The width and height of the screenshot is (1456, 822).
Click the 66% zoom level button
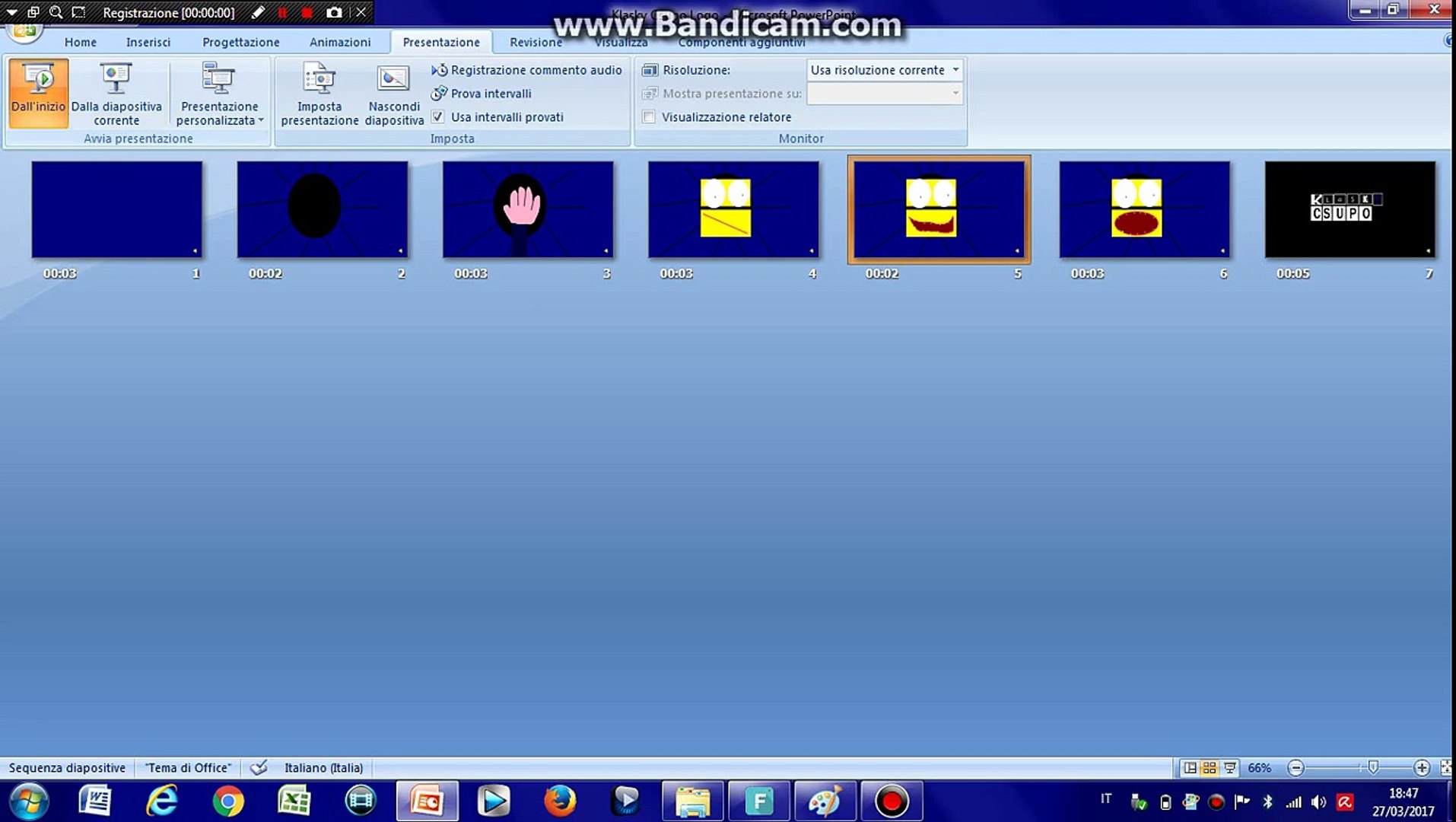[x=1260, y=768]
